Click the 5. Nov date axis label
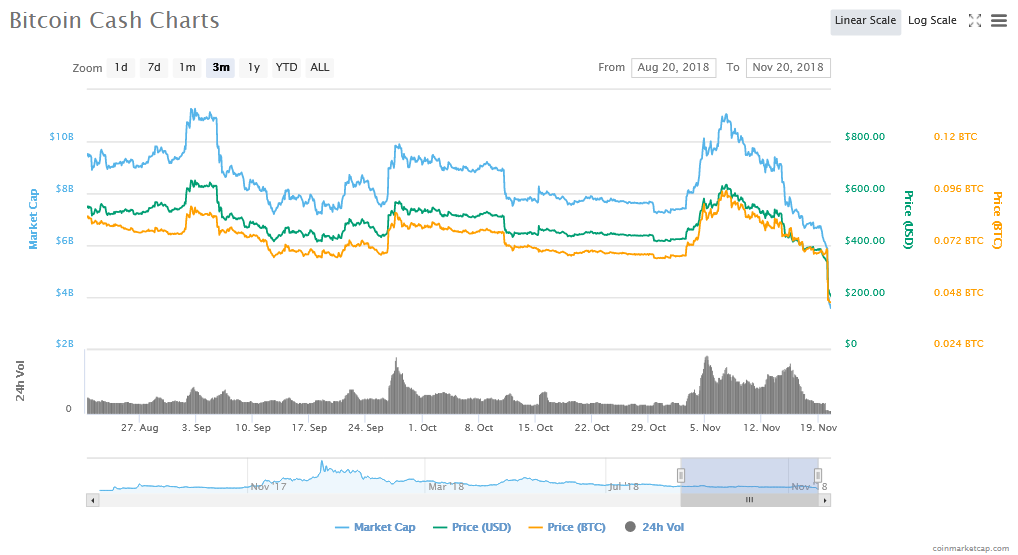 tap(705, 428)
